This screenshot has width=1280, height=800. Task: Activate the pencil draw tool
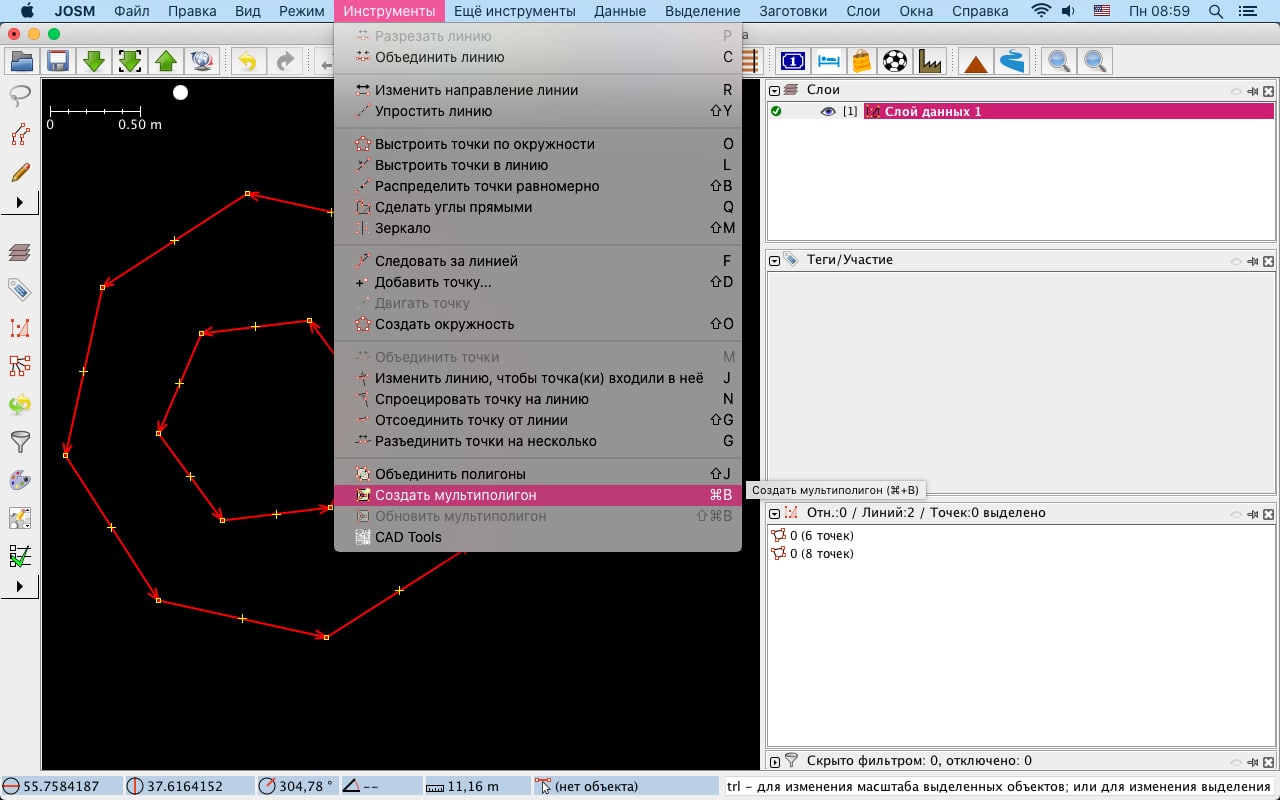point(20,172)
